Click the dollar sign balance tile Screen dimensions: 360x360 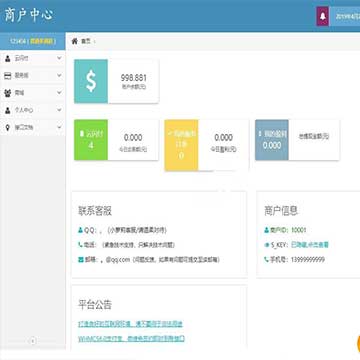[x=91, y=81]
